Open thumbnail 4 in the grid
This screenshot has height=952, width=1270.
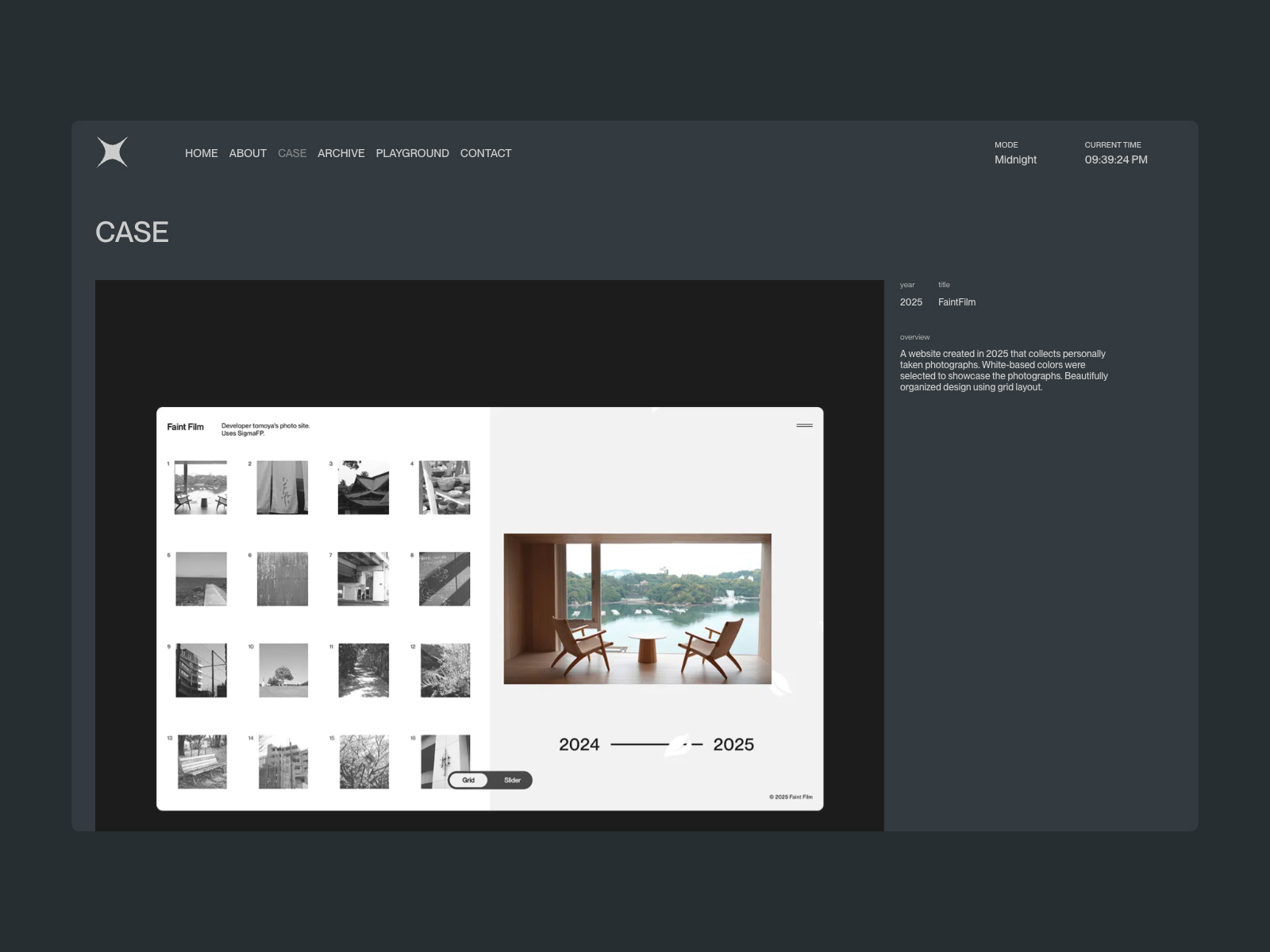[x=444, y=487]
